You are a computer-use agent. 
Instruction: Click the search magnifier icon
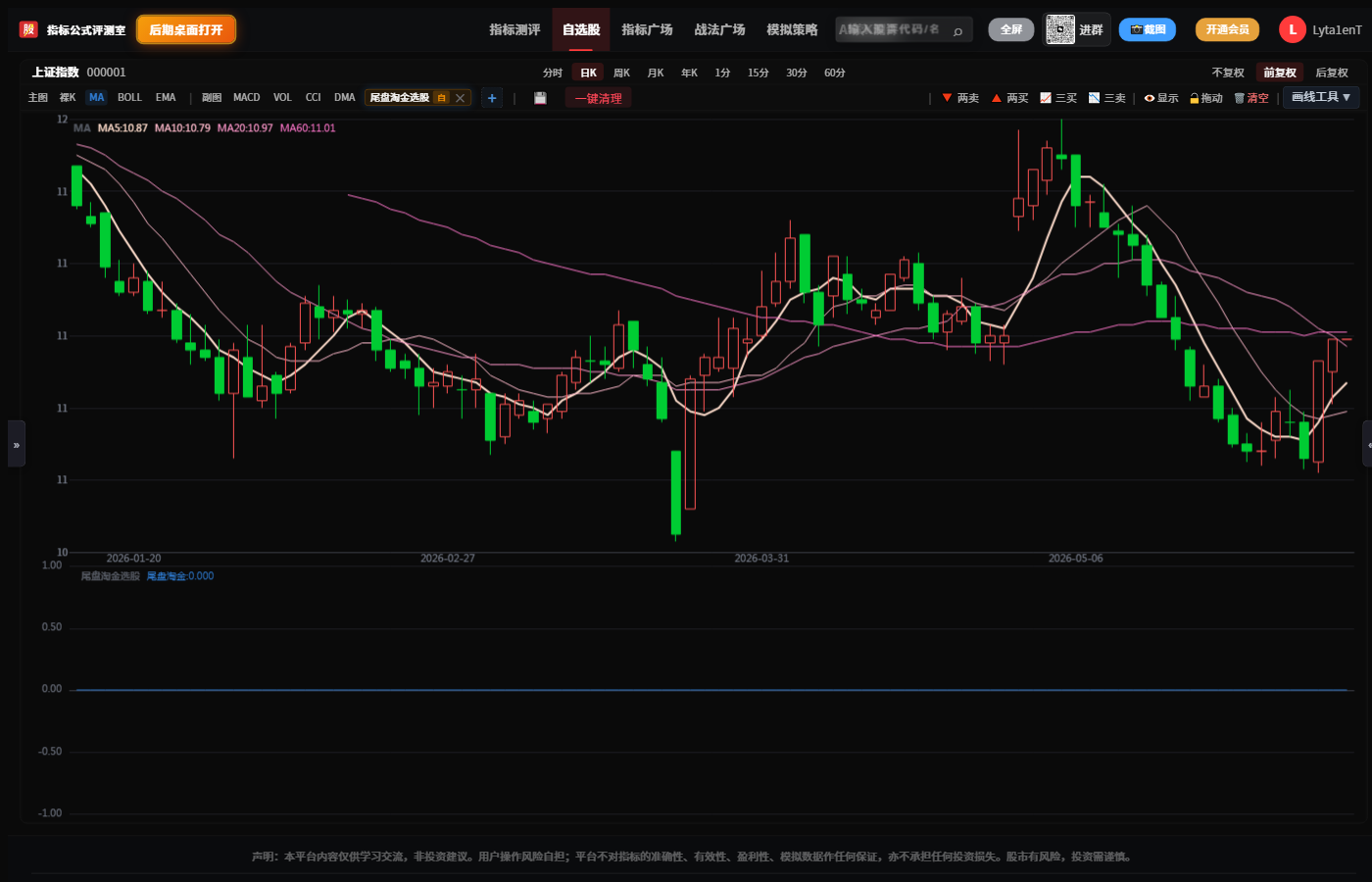(957, 30)
